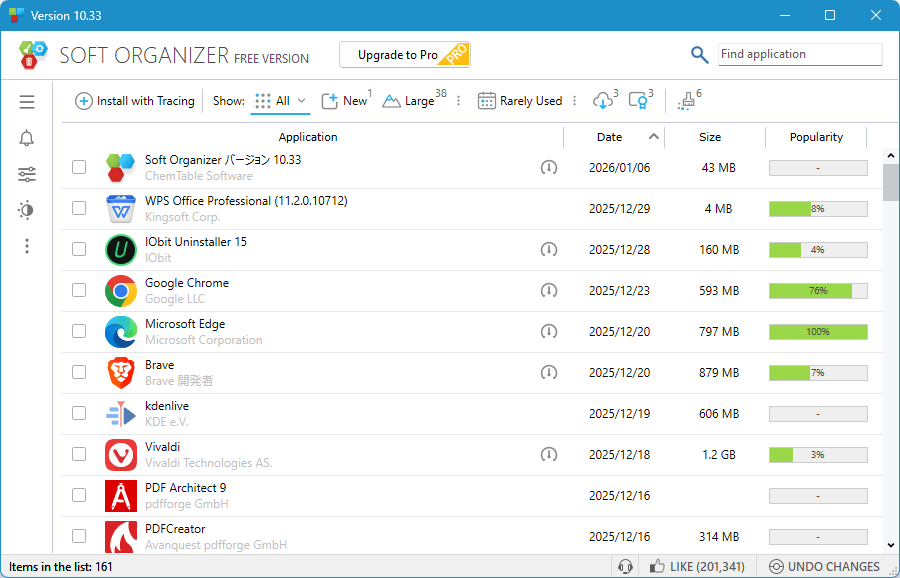Screen dimensions: 900x578
Task: Click the cloud download updates icon
Action: [603, 101]
